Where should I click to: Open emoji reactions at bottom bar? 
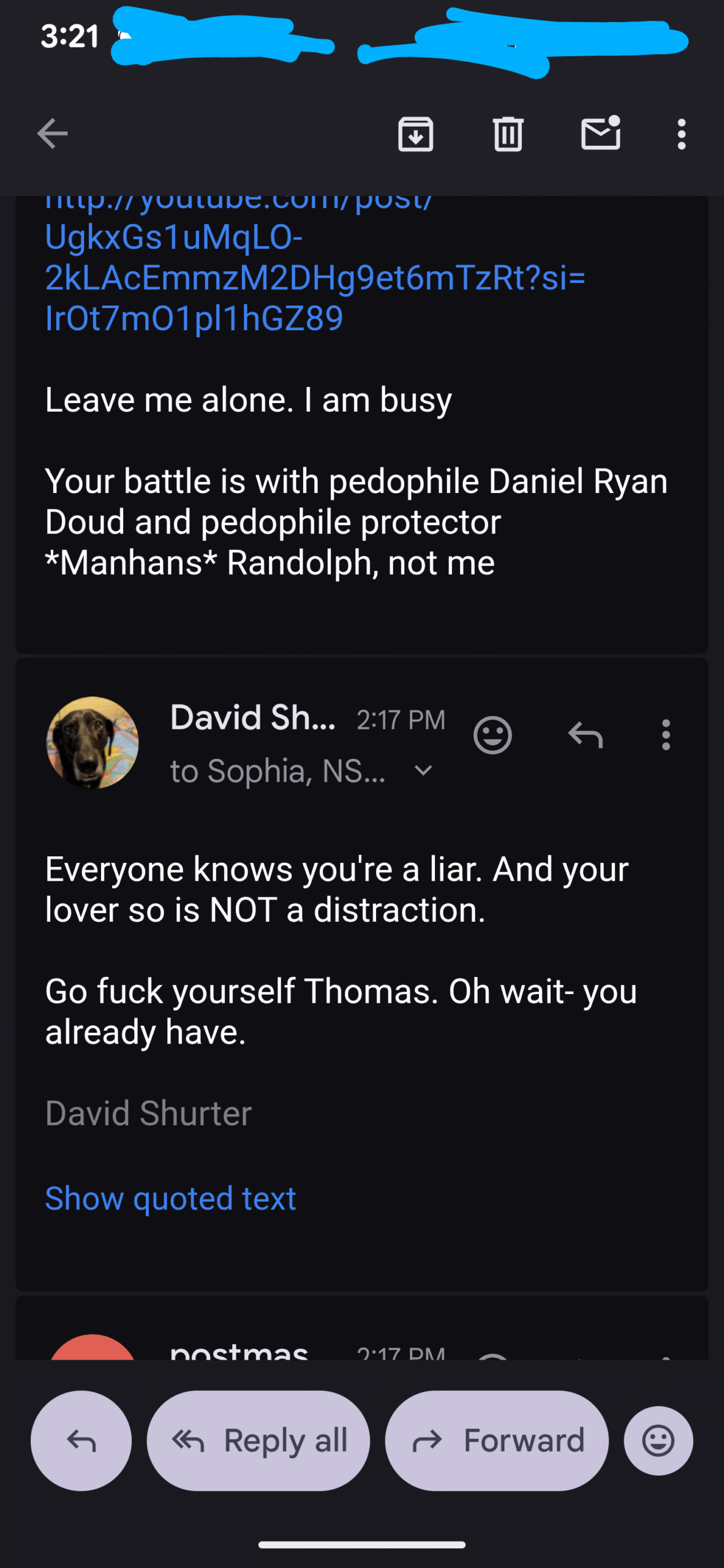coord(658,1441)
